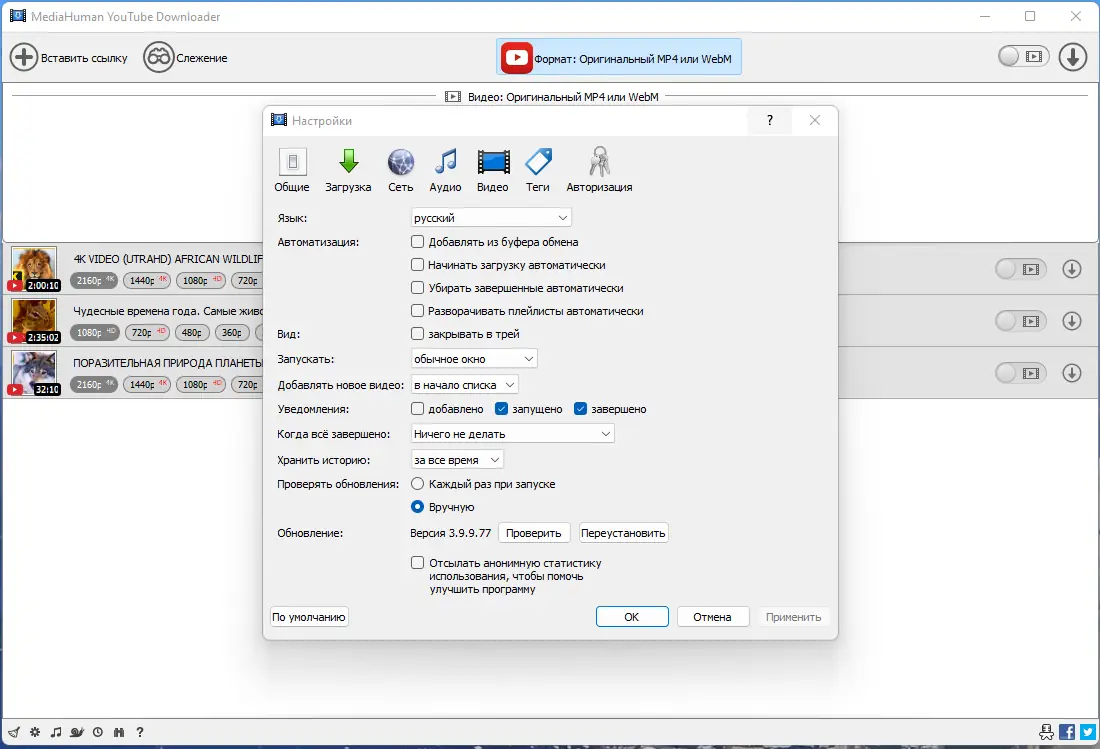Click the Отмена button
1100x749 pixels.
713,617
